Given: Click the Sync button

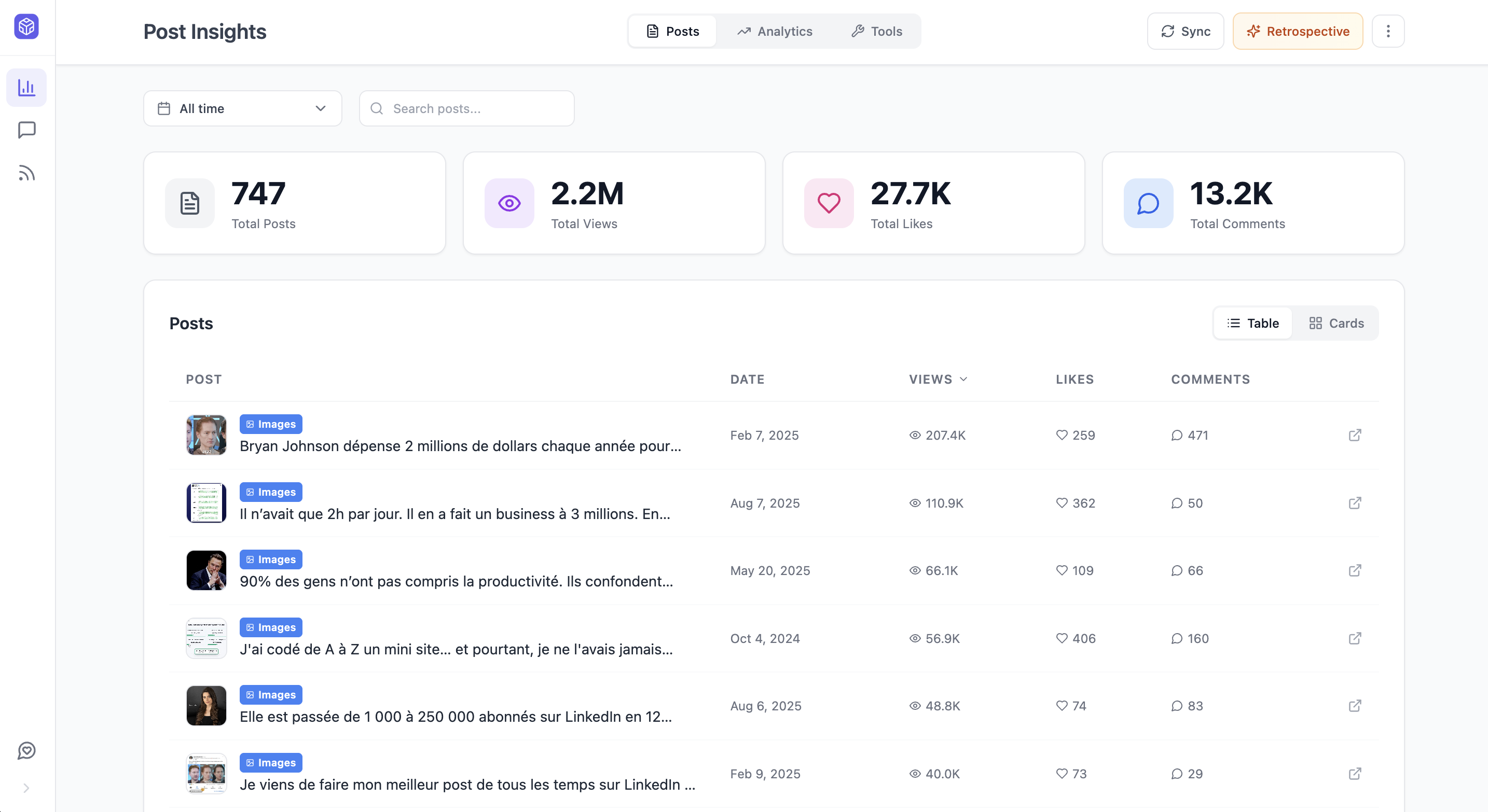Looking at the screenshot, I should click(1186, 31).
